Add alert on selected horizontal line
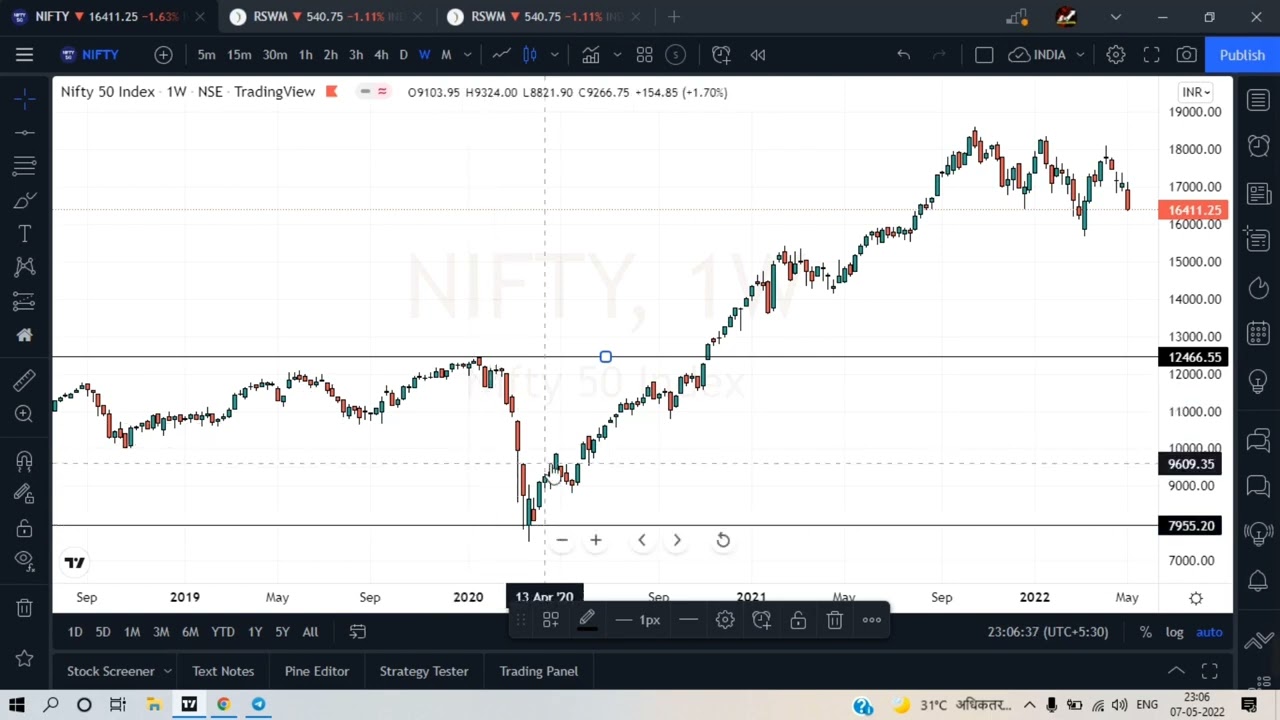The height and width of the screenshot is (720, 1280). [762, 620]
